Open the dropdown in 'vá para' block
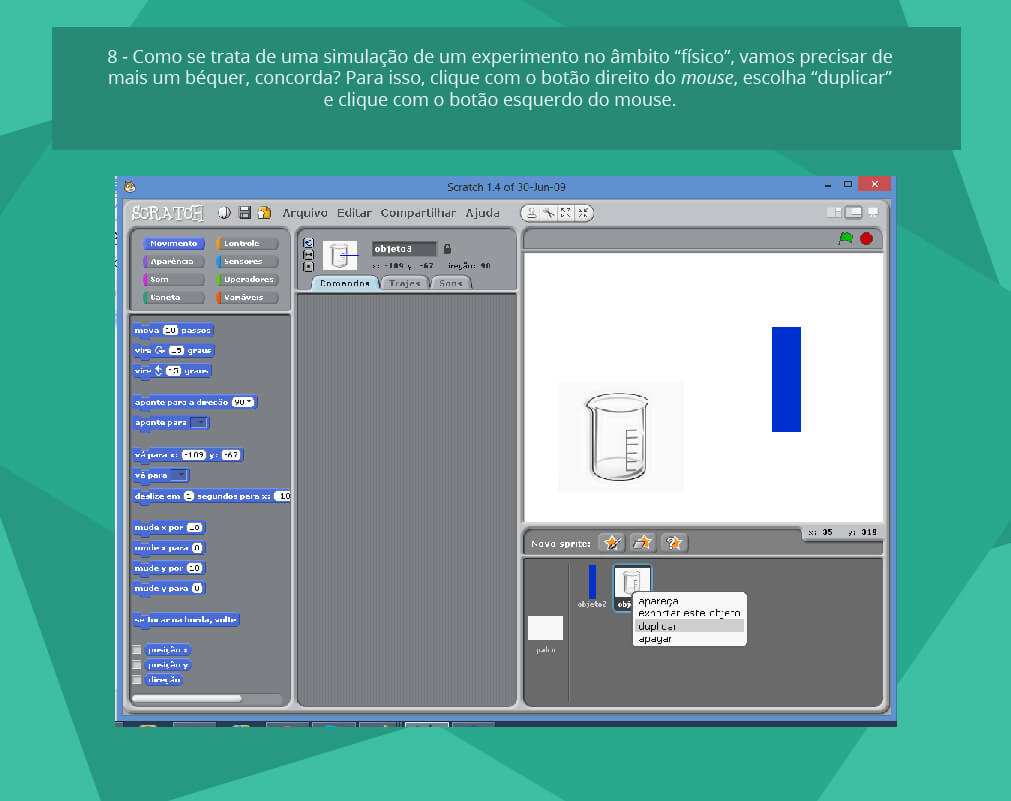Screen dimensions: 1011x801 (x=179, y=475)
